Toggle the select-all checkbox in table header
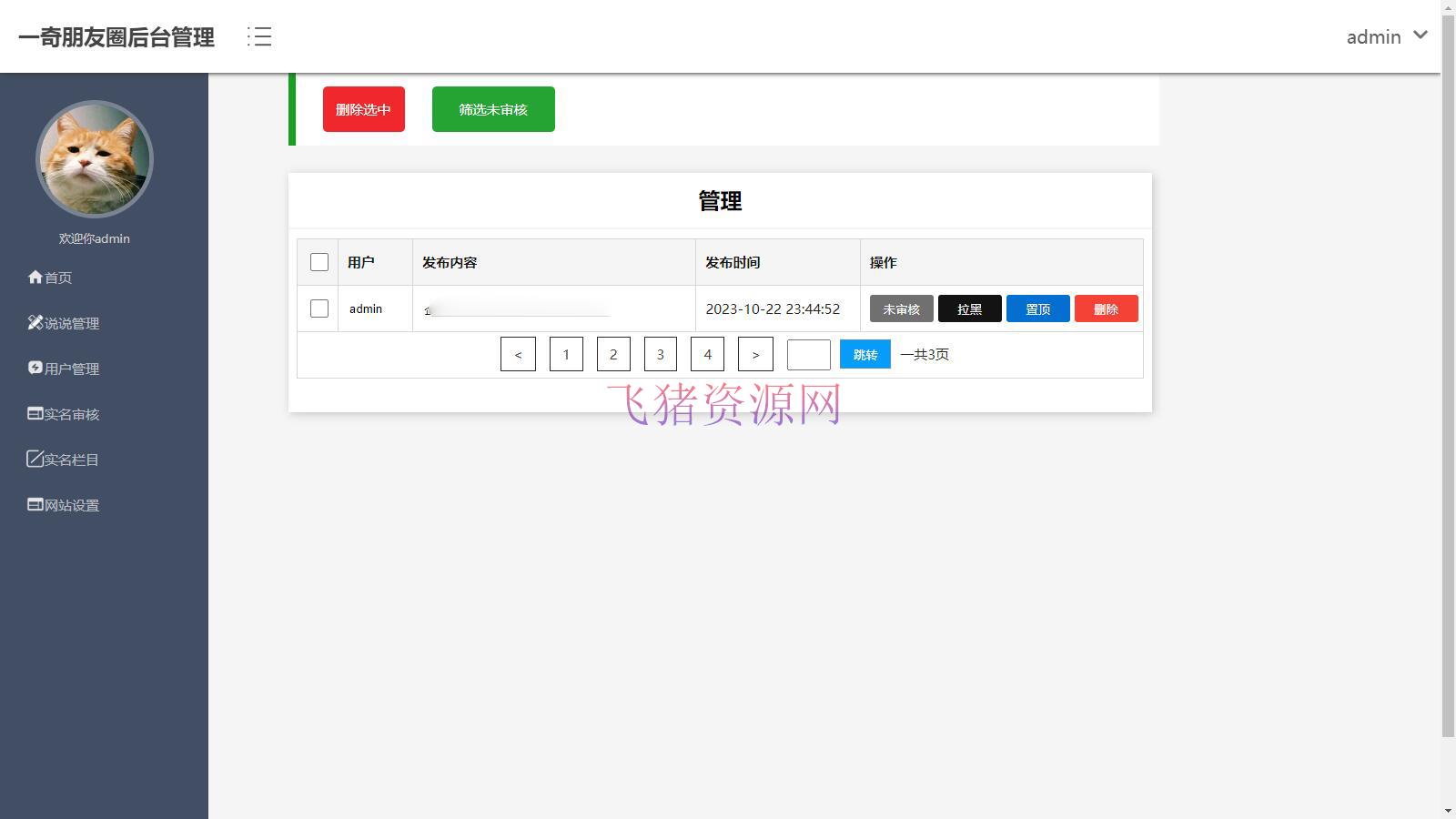 pos(318,262)
